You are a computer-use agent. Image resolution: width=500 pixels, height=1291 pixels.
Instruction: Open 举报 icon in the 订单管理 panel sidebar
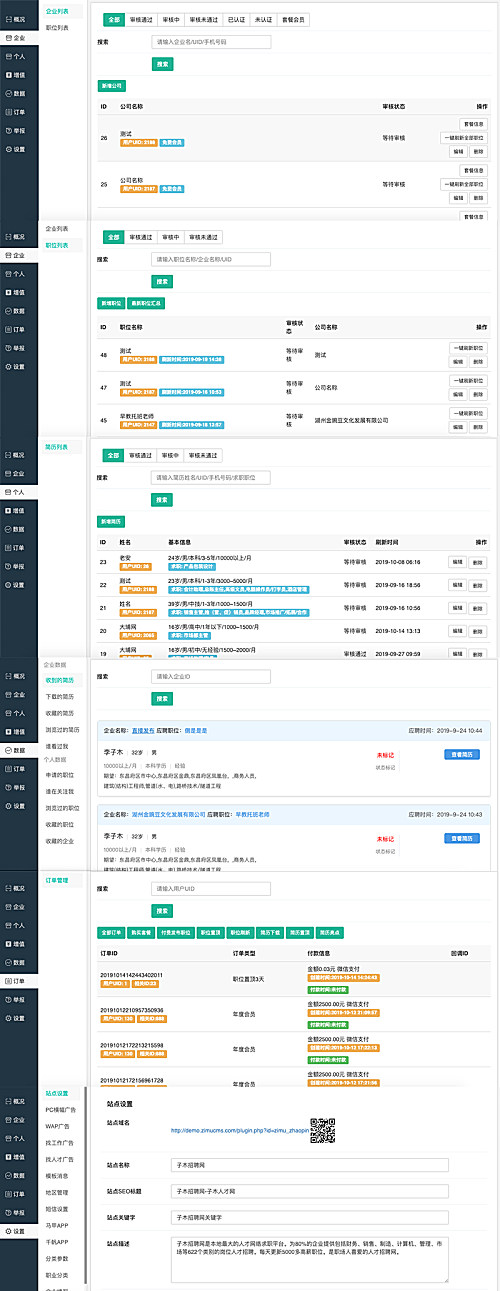point(9,1000)
